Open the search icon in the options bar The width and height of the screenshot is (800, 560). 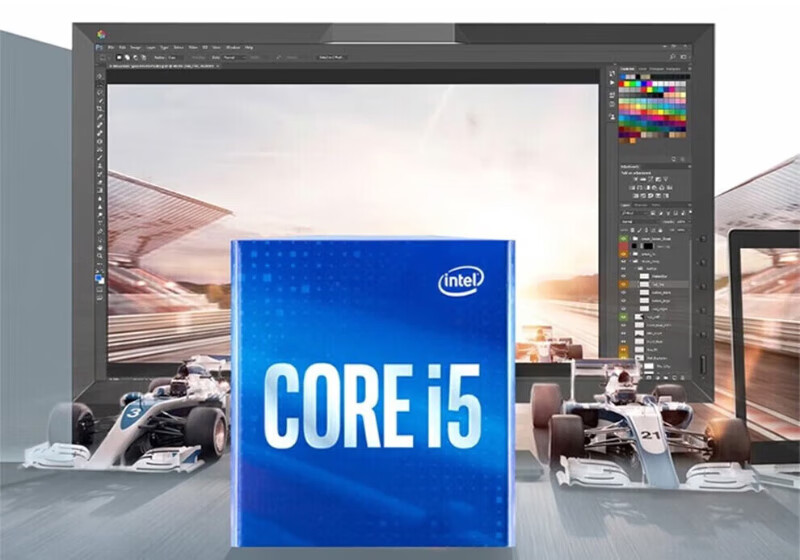click(672, 57)
